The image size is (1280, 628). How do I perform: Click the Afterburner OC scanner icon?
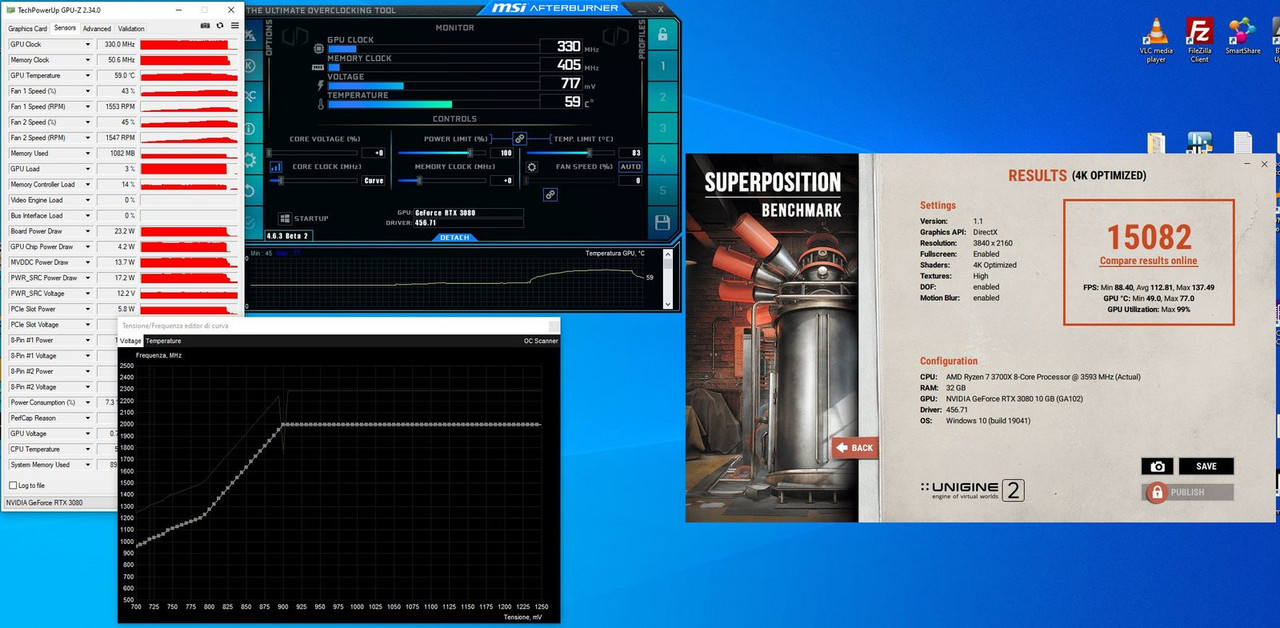click(x=250, y=96)
